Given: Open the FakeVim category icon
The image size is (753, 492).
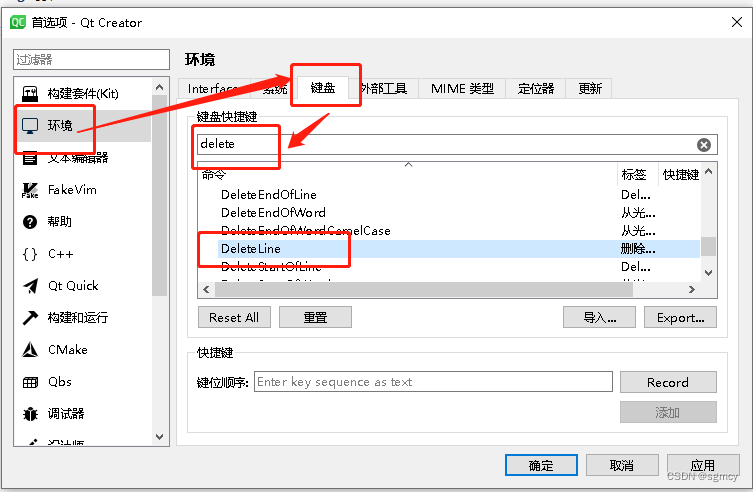Looking at the screenshot, I should (x=30, y=190).
